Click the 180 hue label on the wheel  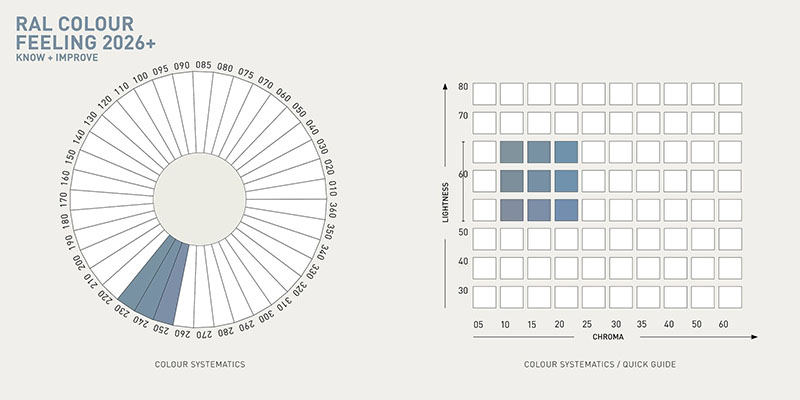(66, 222)
